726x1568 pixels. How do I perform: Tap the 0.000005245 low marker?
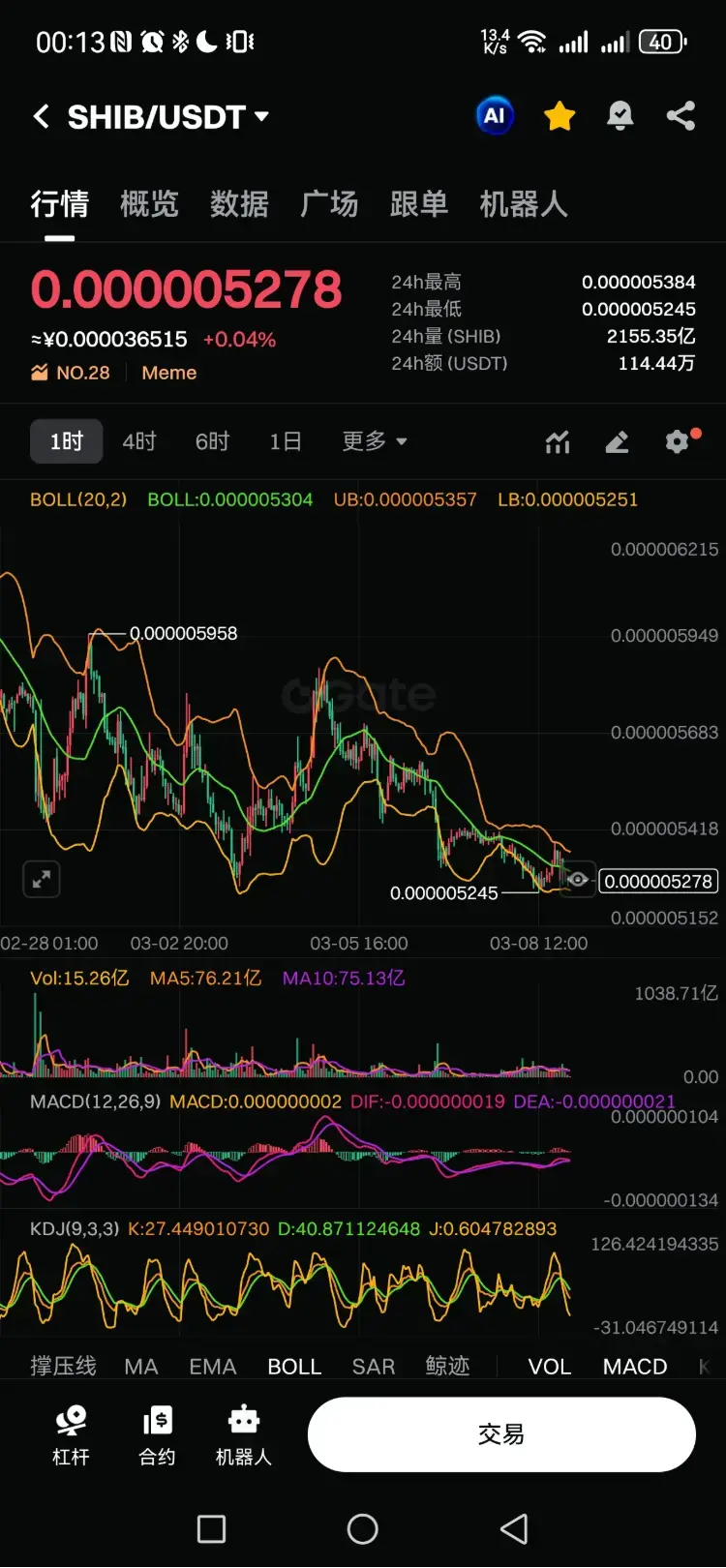pos(444,892)
